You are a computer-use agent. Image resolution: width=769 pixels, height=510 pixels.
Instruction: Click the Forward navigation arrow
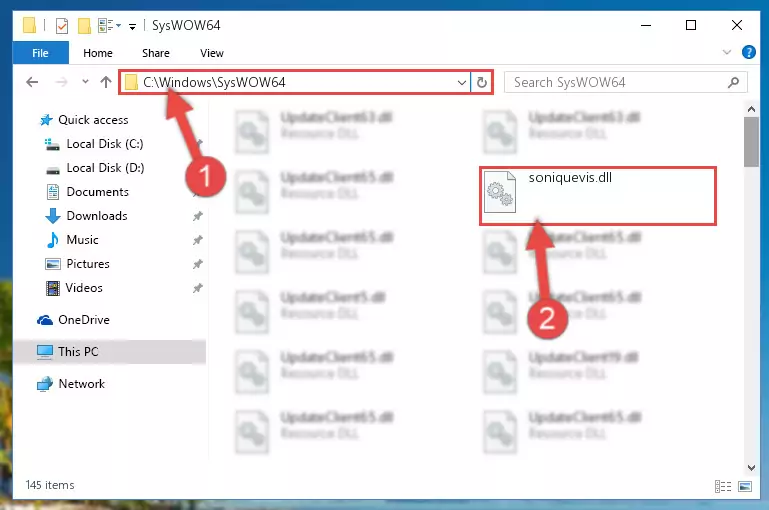pos(61,82)
